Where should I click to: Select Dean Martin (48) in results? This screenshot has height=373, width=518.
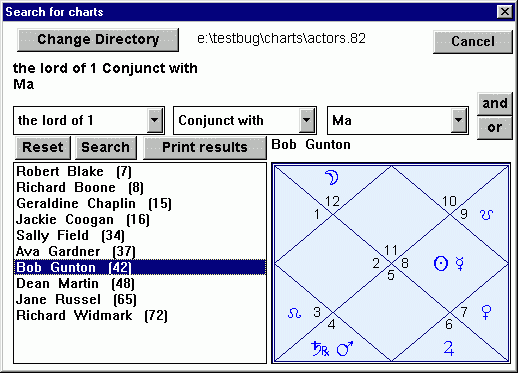pos(140,283)
